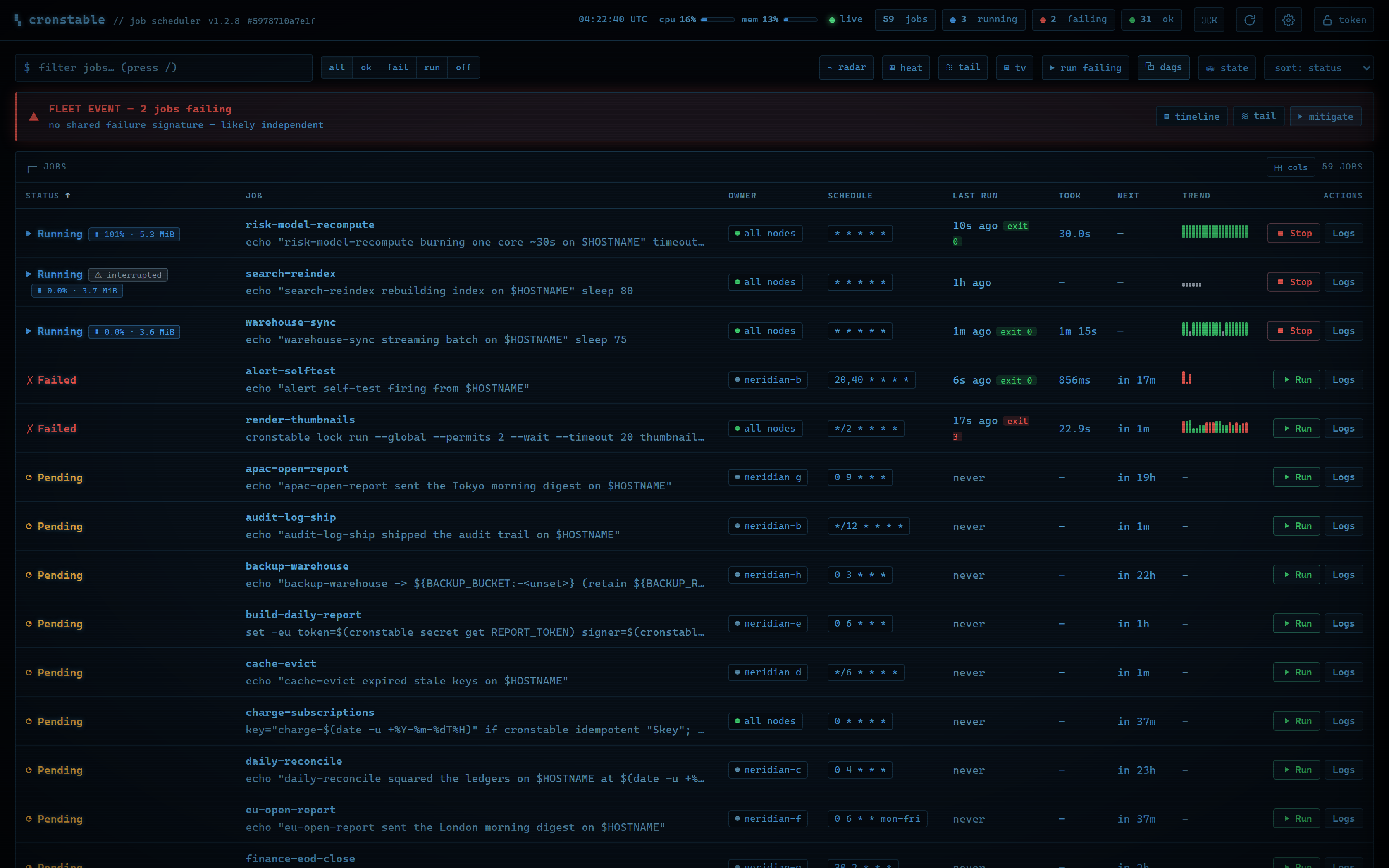The height and width of the screenshot is (868, 1389).
Task: Click the Failed status of render-thumbnails
Action: point(51,429)
